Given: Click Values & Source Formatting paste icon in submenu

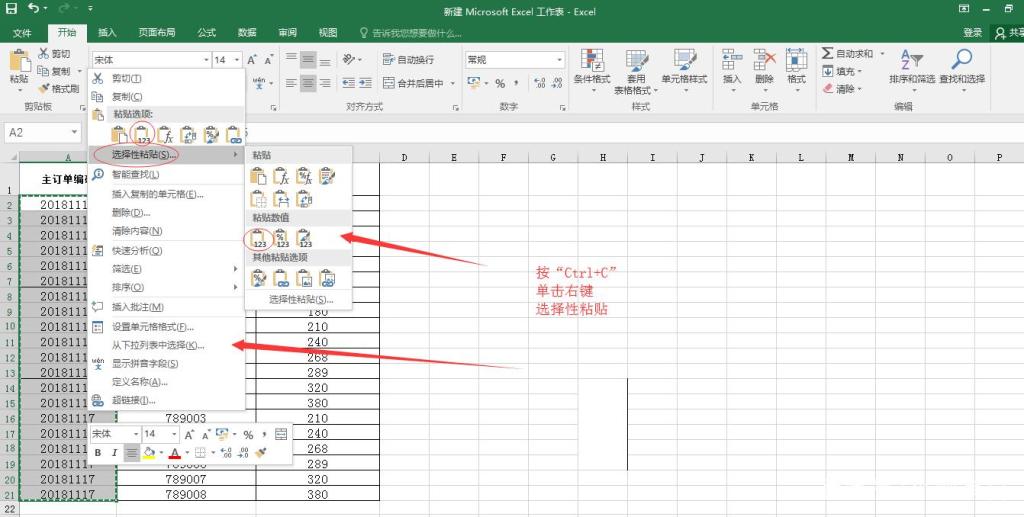Looking at the screenshot, I should tap(304, 239).
